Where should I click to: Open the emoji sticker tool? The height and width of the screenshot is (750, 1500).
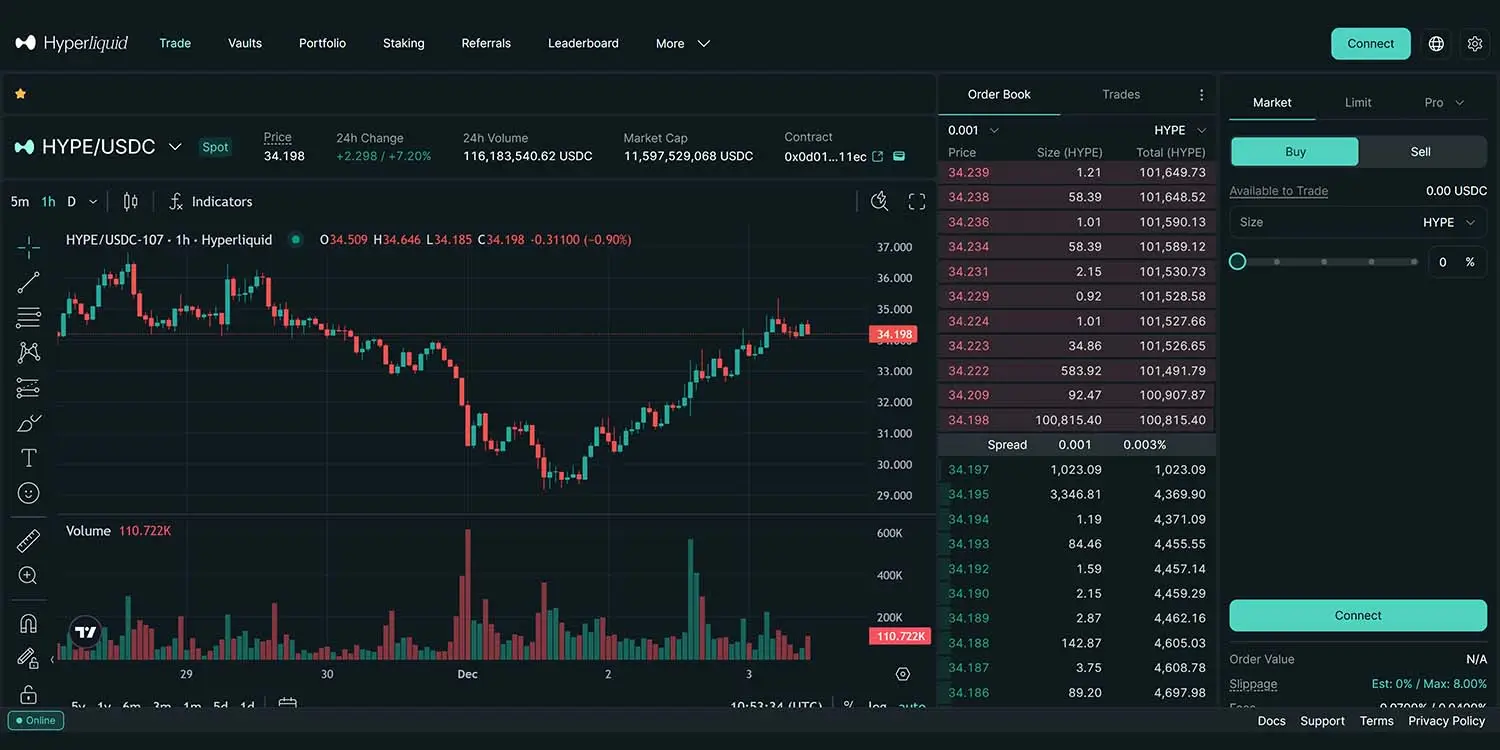click(28, 493)
